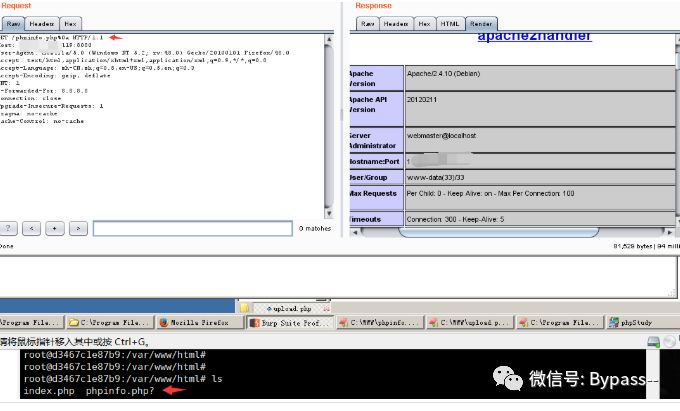Screen dimensions: 680x411
Task: Click the '+' search options button
Action: [55, 228]
